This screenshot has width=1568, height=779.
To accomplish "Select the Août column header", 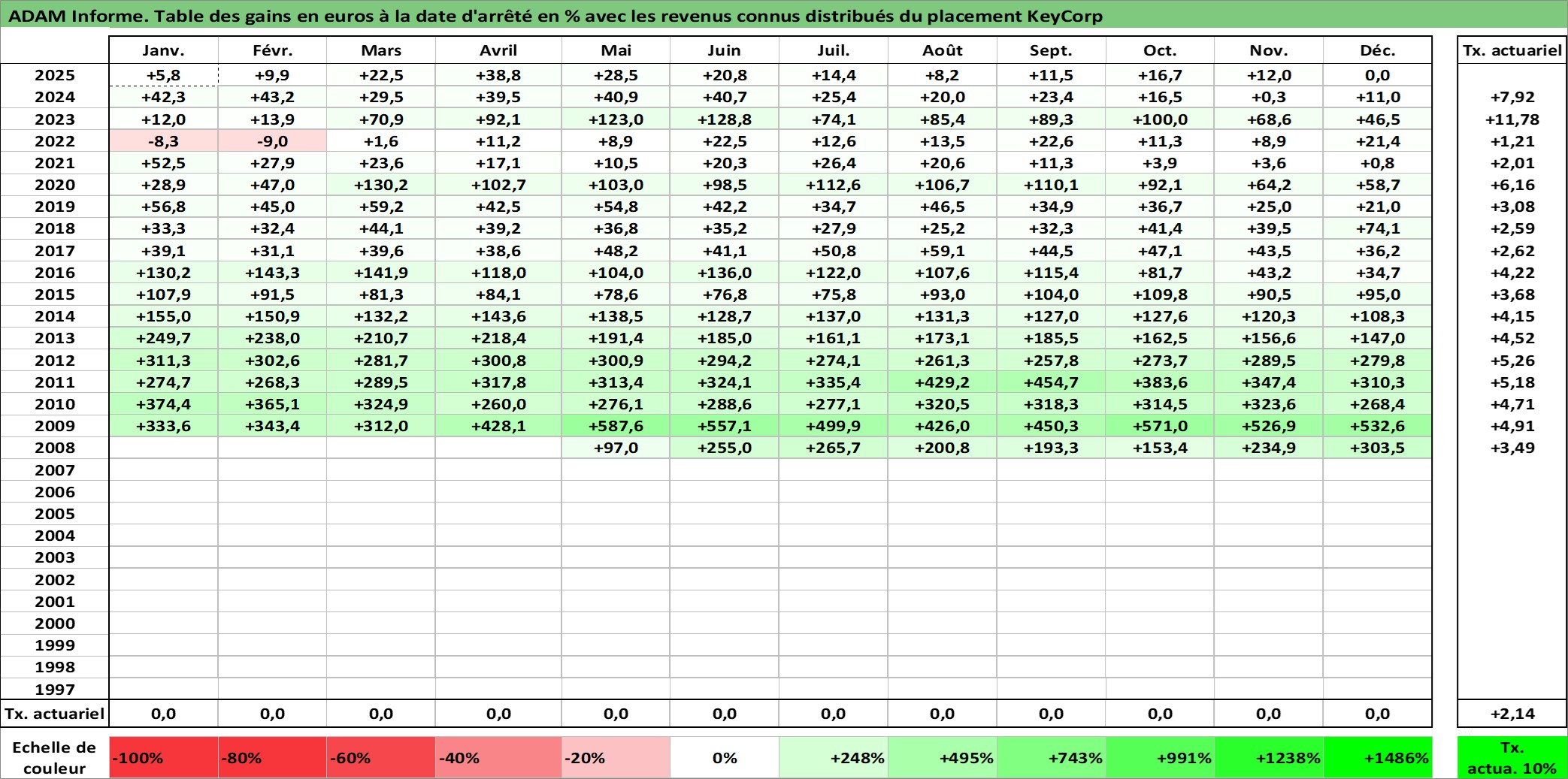I will (943, 50).
